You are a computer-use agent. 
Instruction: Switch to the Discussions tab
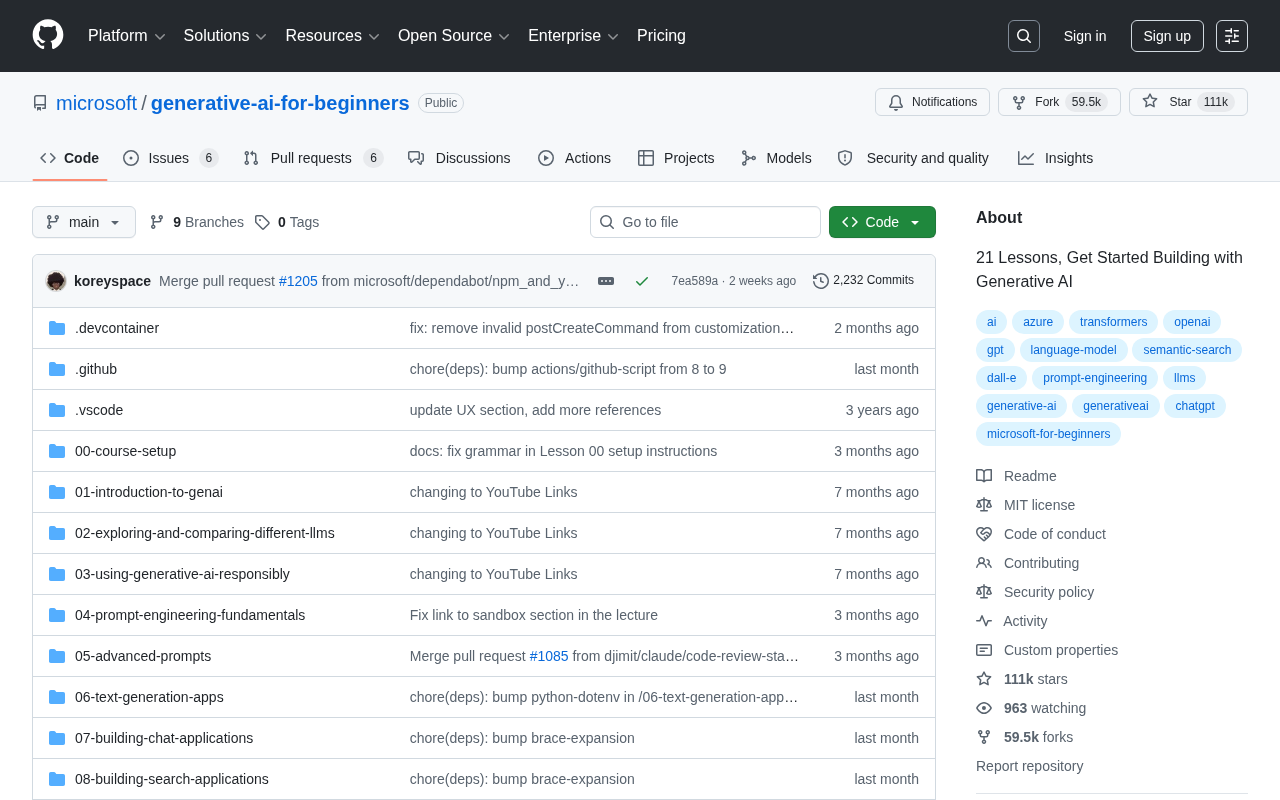(x=459, y=158)
